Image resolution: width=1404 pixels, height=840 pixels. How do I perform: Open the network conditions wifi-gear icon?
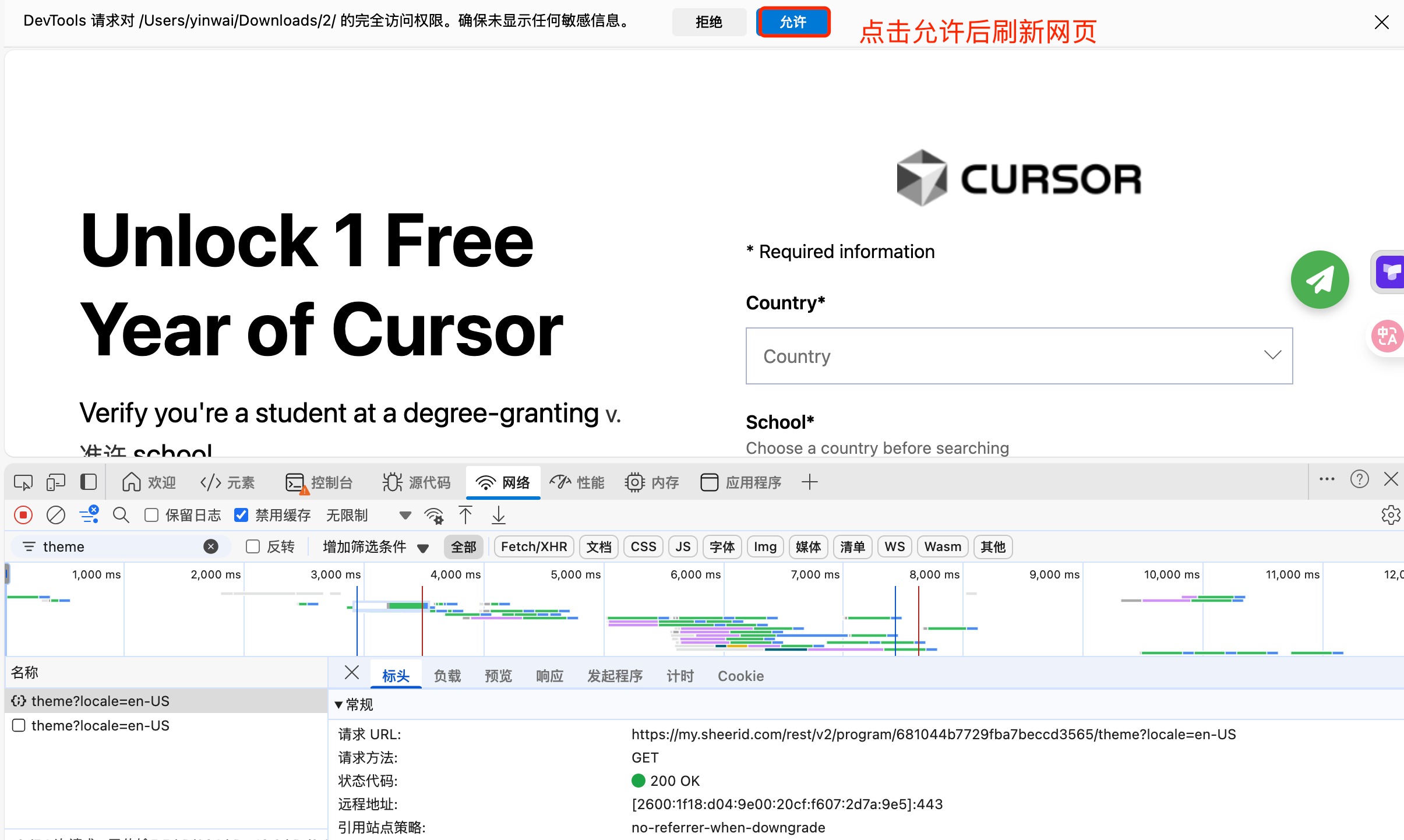[x=434, y=515]
